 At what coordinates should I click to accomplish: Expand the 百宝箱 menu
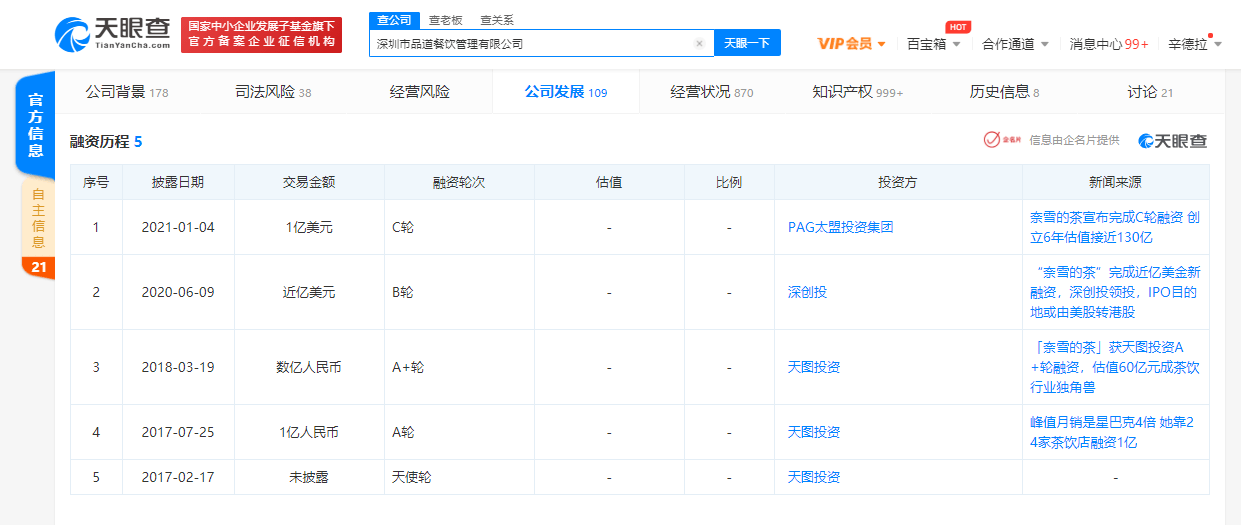[x=934, y=43]
